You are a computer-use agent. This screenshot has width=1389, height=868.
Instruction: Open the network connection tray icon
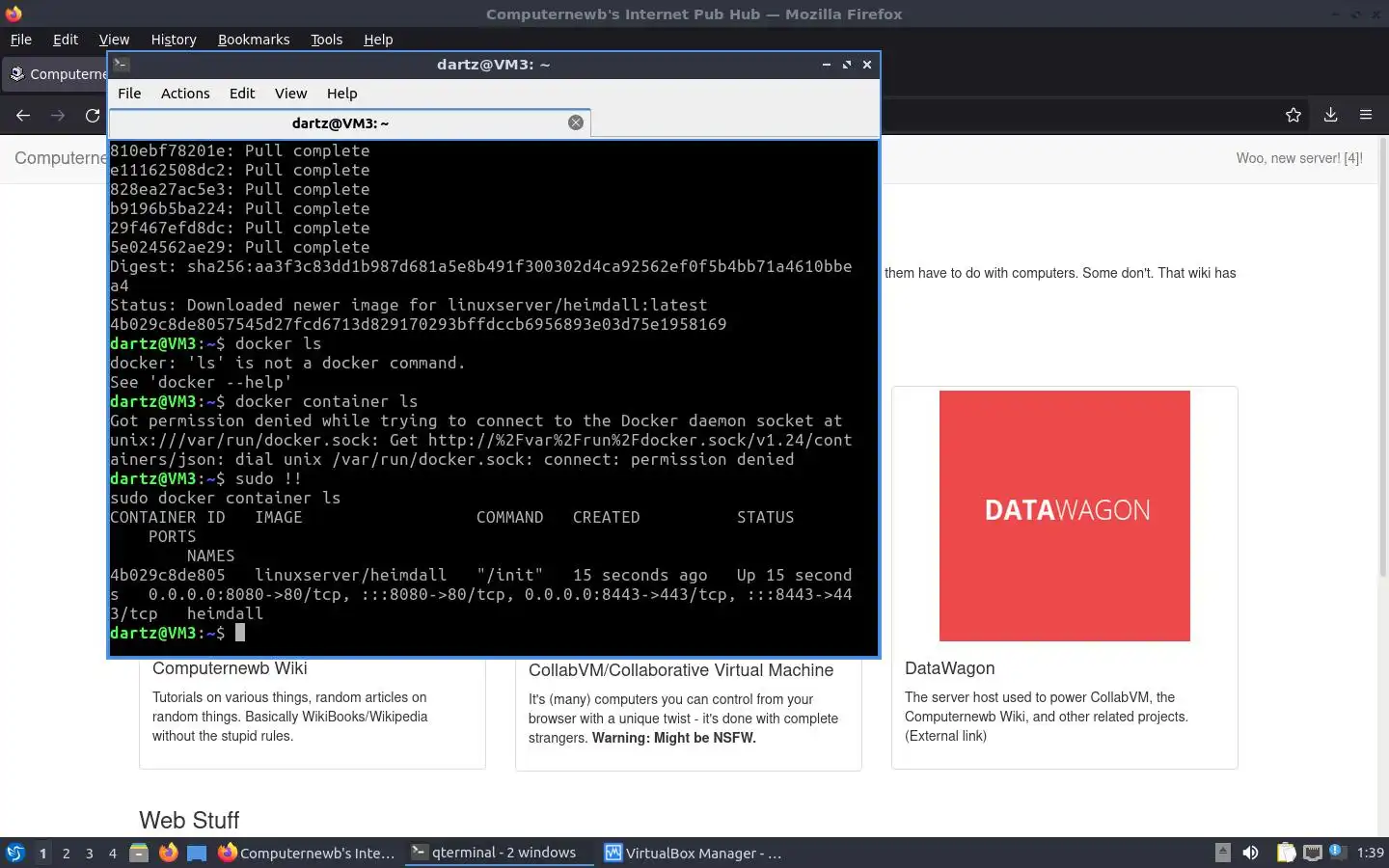click(1313, 853)
